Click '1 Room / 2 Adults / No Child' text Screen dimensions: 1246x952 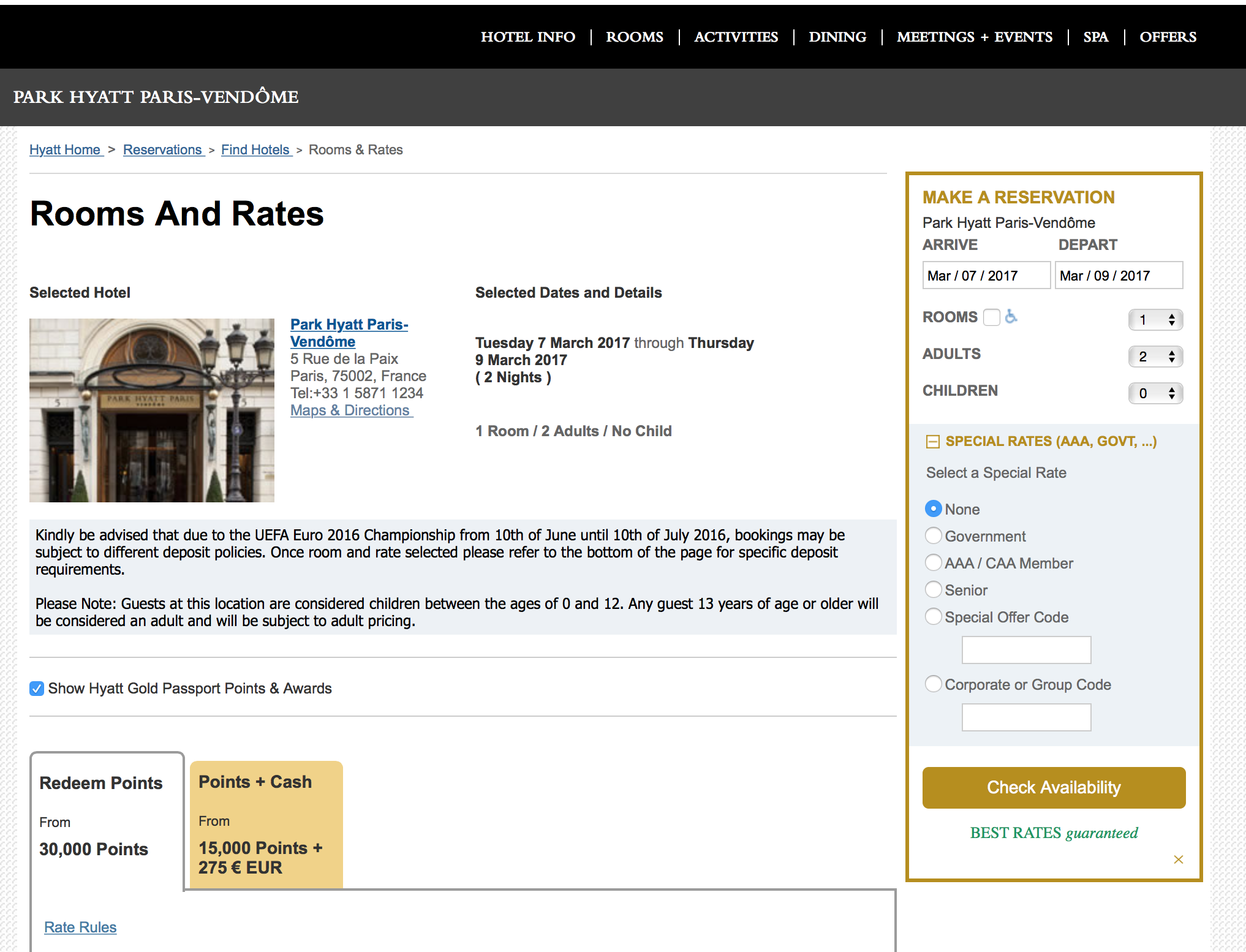click(x=573, y=431)
